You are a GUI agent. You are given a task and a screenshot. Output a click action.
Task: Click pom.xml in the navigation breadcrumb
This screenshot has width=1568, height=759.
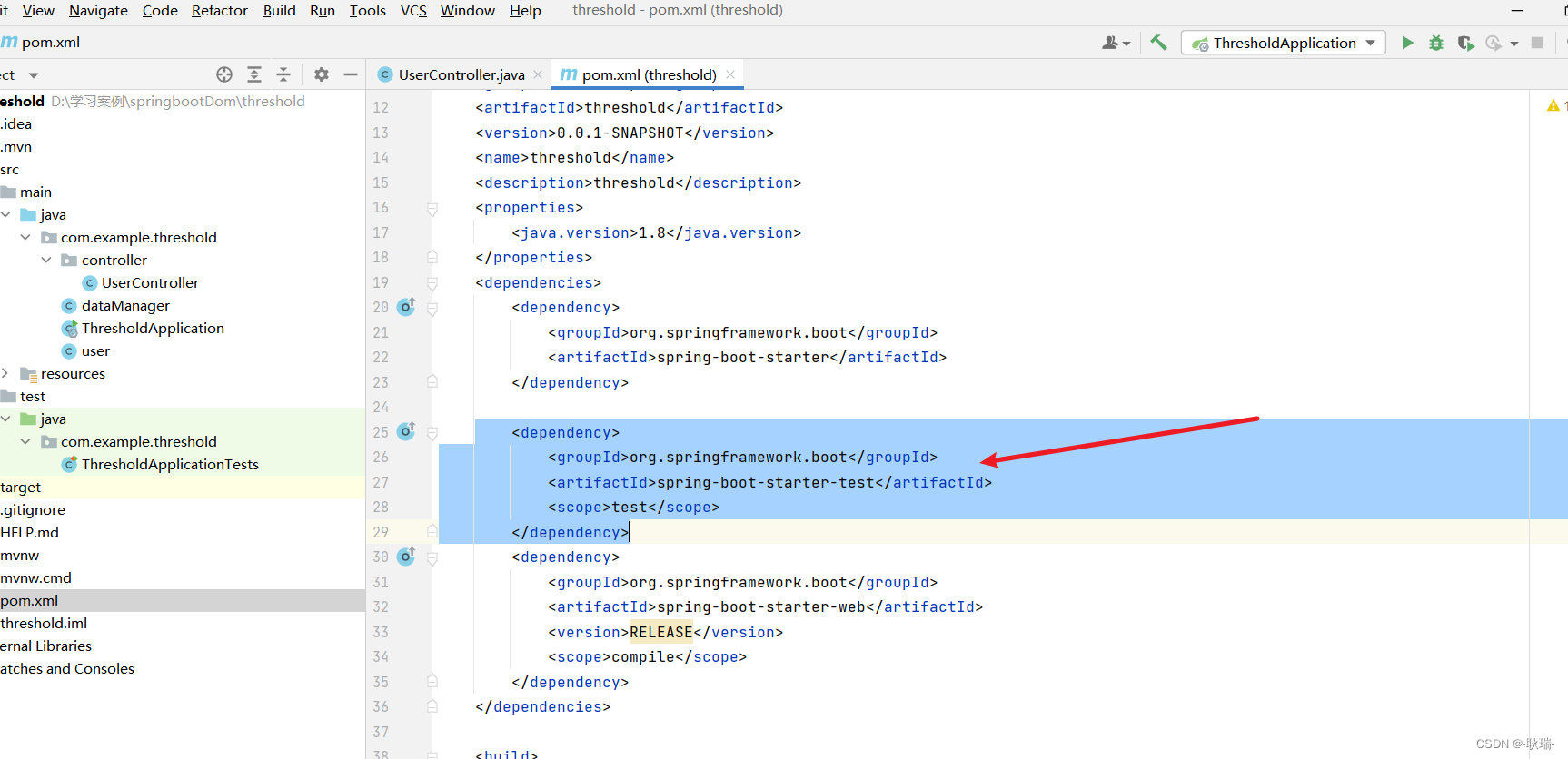tap(51, 42)
